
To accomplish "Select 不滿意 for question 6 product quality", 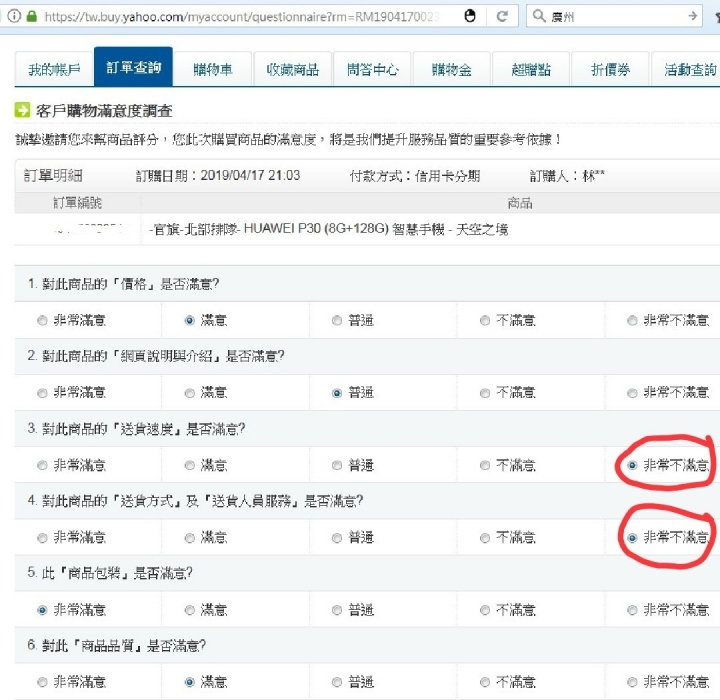I will pyautogui.click(x=485, y=682).
